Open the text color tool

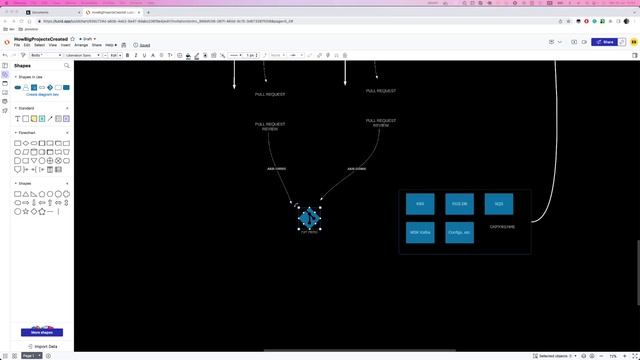(153, 55)
